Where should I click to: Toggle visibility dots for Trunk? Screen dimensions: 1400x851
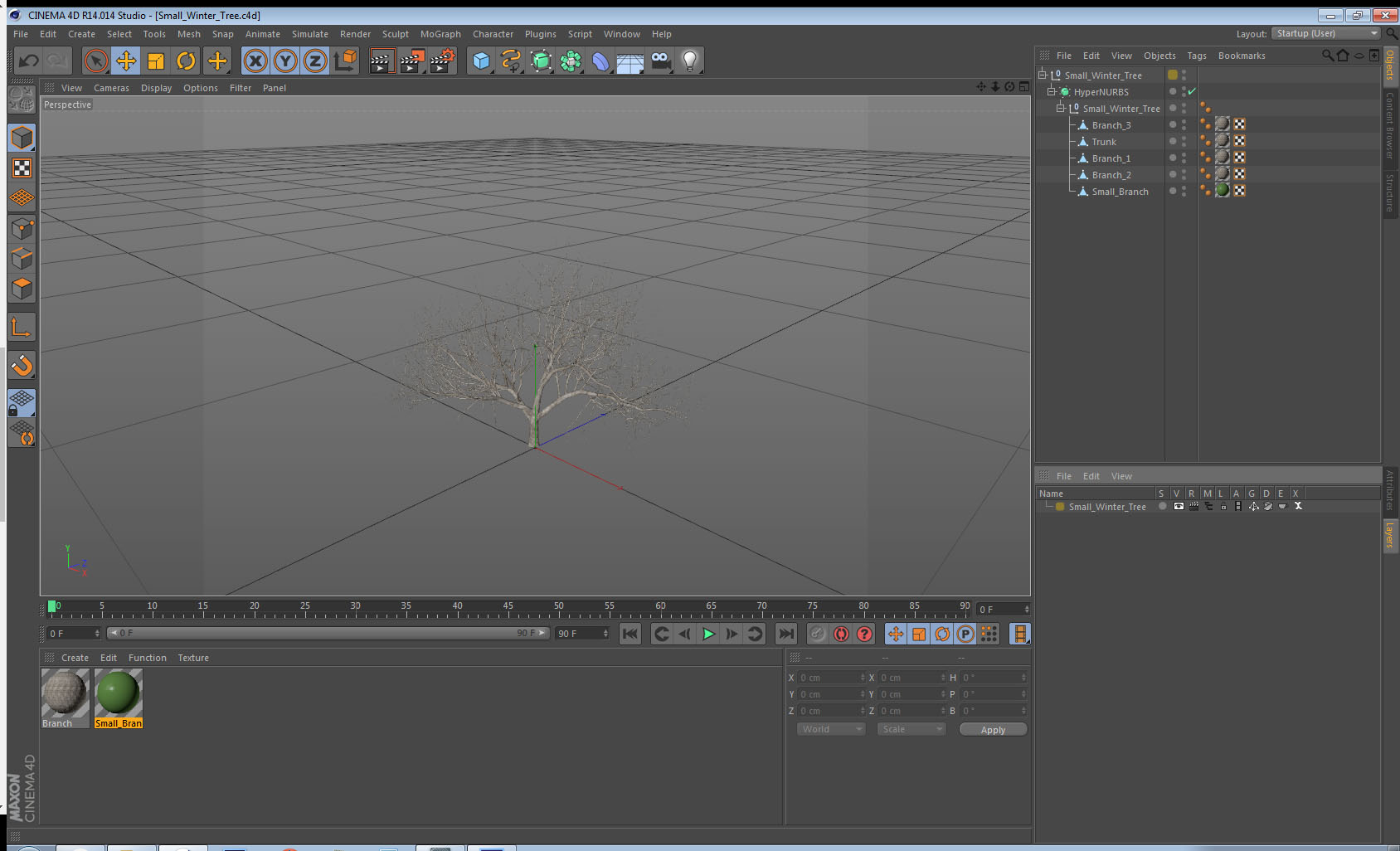1184,141
